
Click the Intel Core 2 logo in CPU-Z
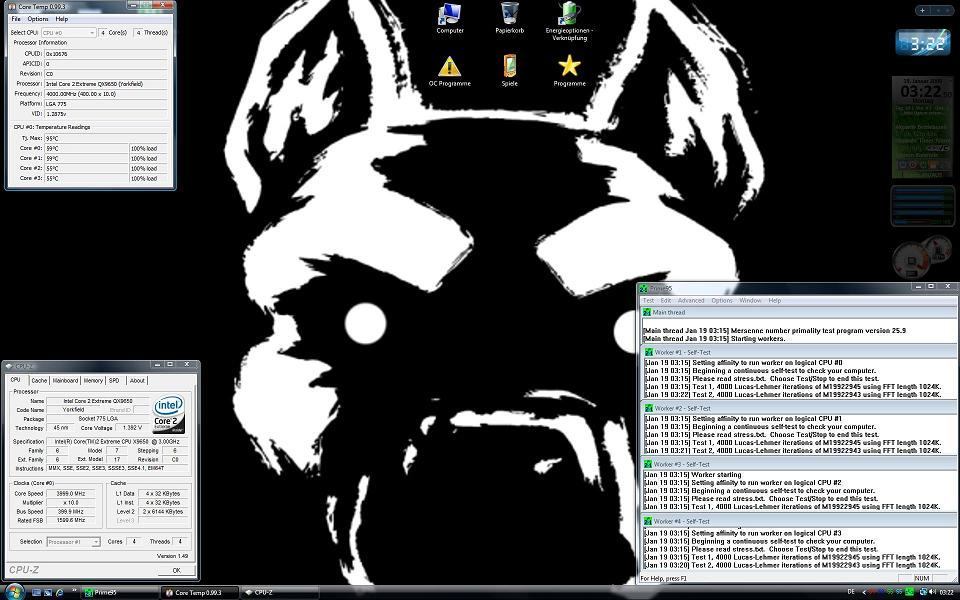pyautogui.click(x=169, y=414)
